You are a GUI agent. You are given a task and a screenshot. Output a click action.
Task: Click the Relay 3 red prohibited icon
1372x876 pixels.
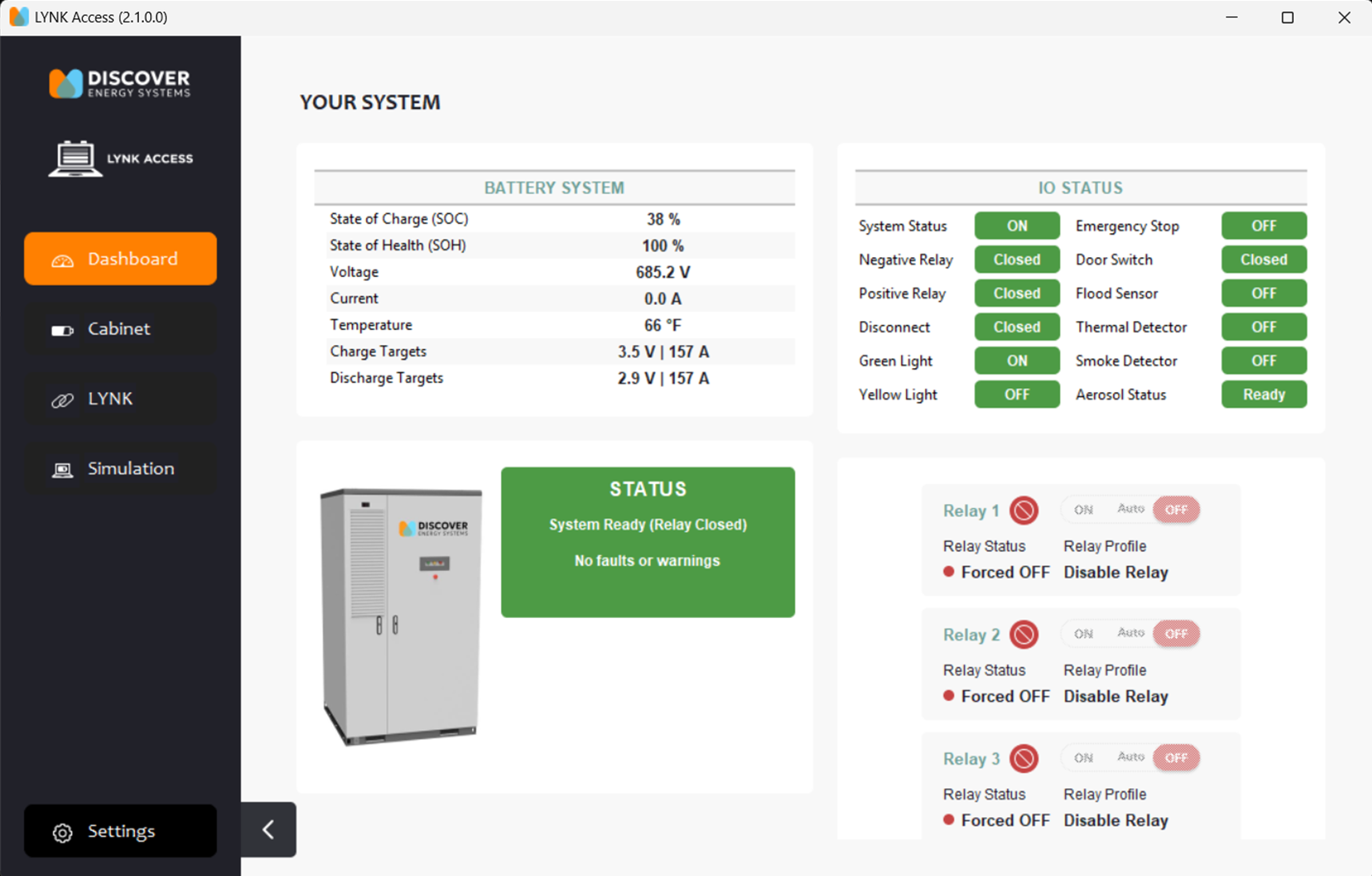click(x=1024, y=759)
